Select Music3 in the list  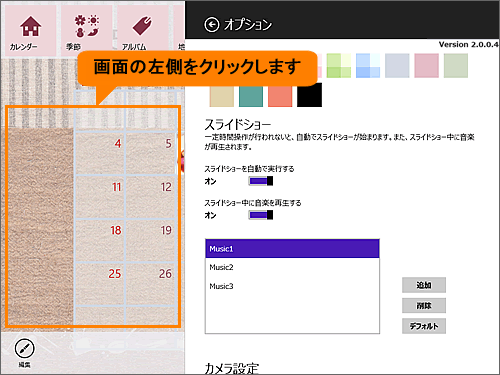292,286
